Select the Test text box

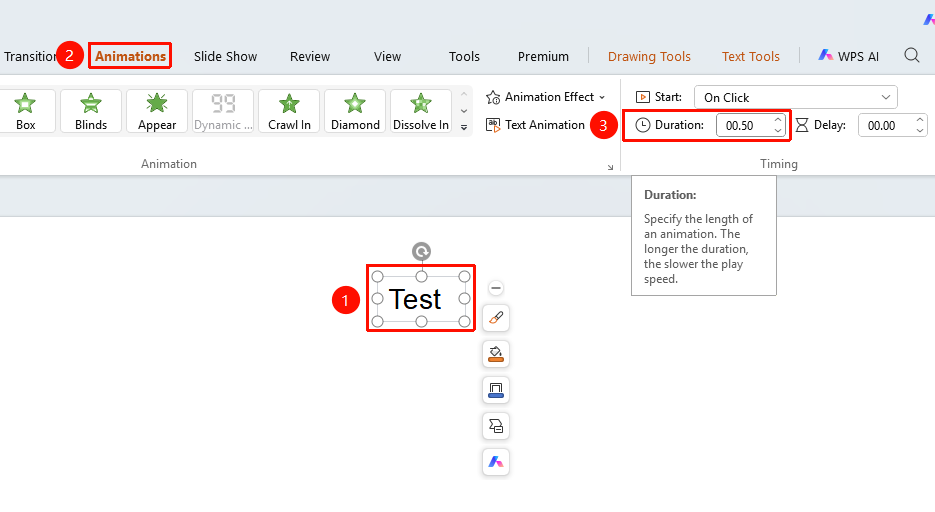click(x=421, y=299)
